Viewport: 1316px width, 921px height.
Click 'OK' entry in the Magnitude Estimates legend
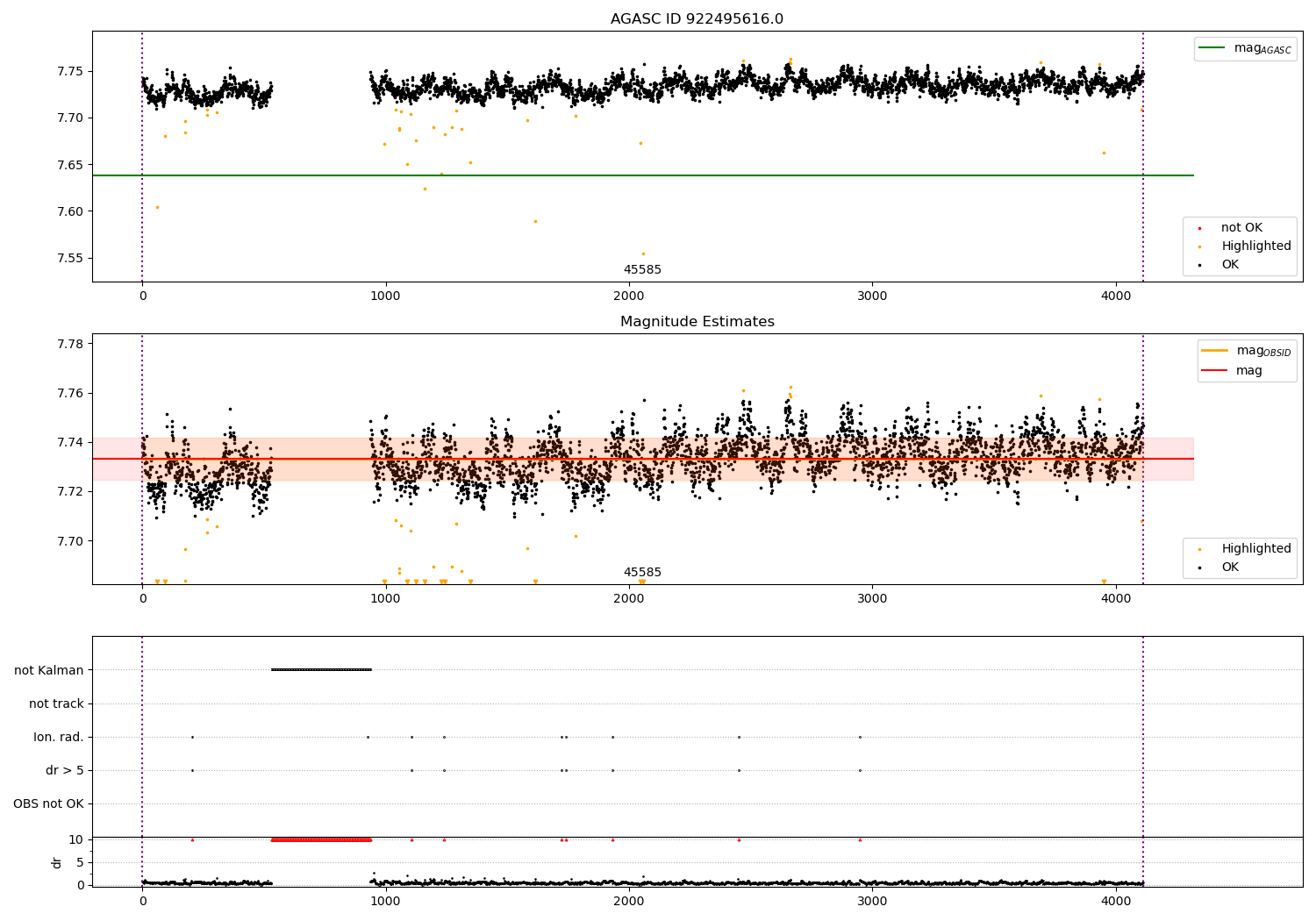click(x=1230, y=568)
